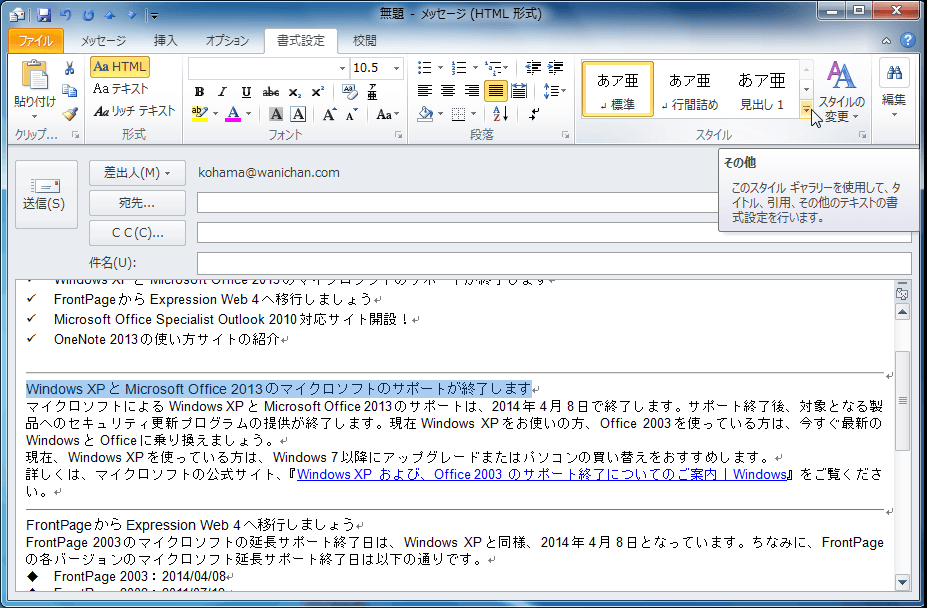Select the 行間詰め style
Image resolution: width=927 pixels, height=608 pixels.
689,89
